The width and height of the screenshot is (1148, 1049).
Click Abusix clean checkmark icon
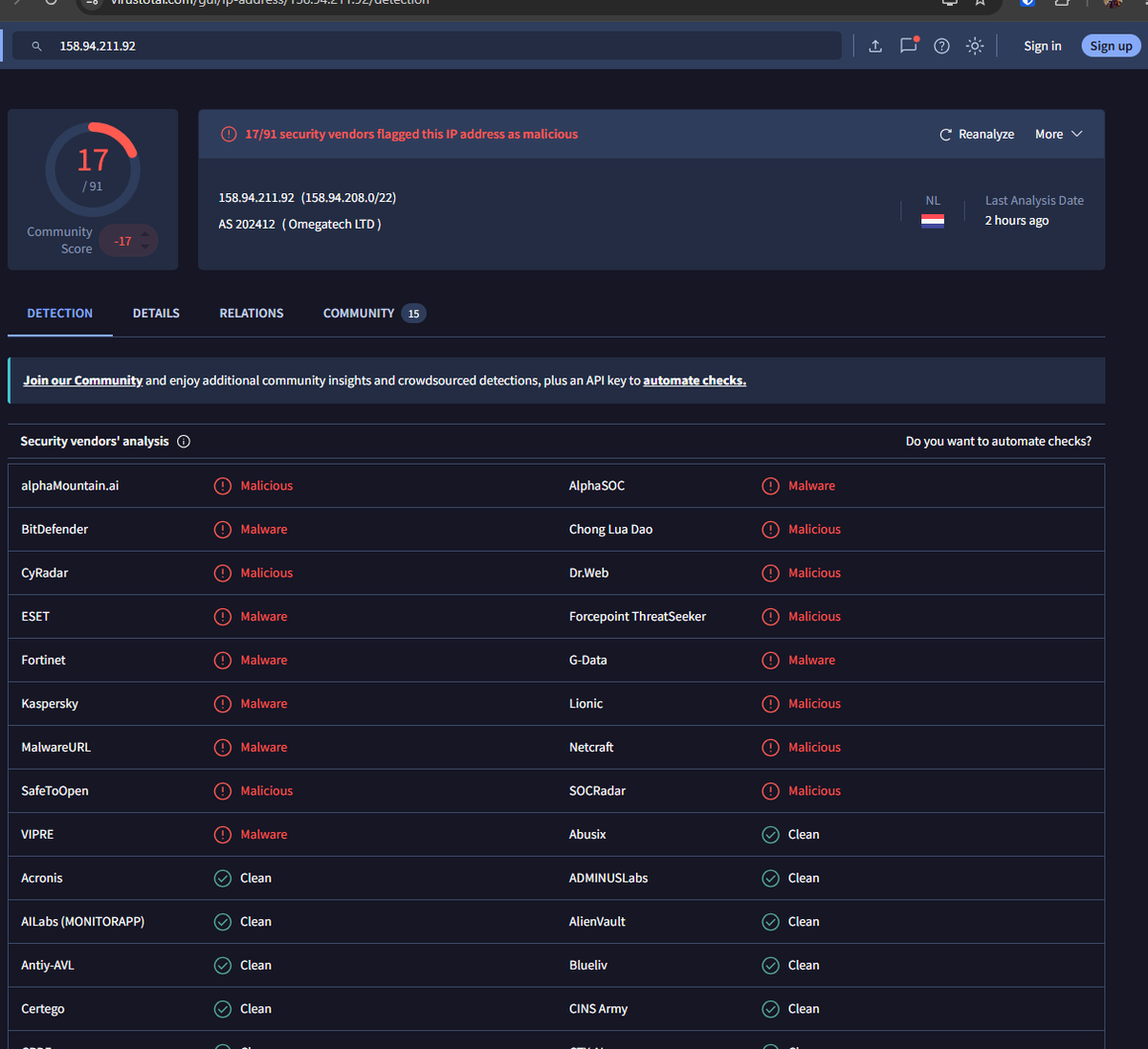point(770,835)
